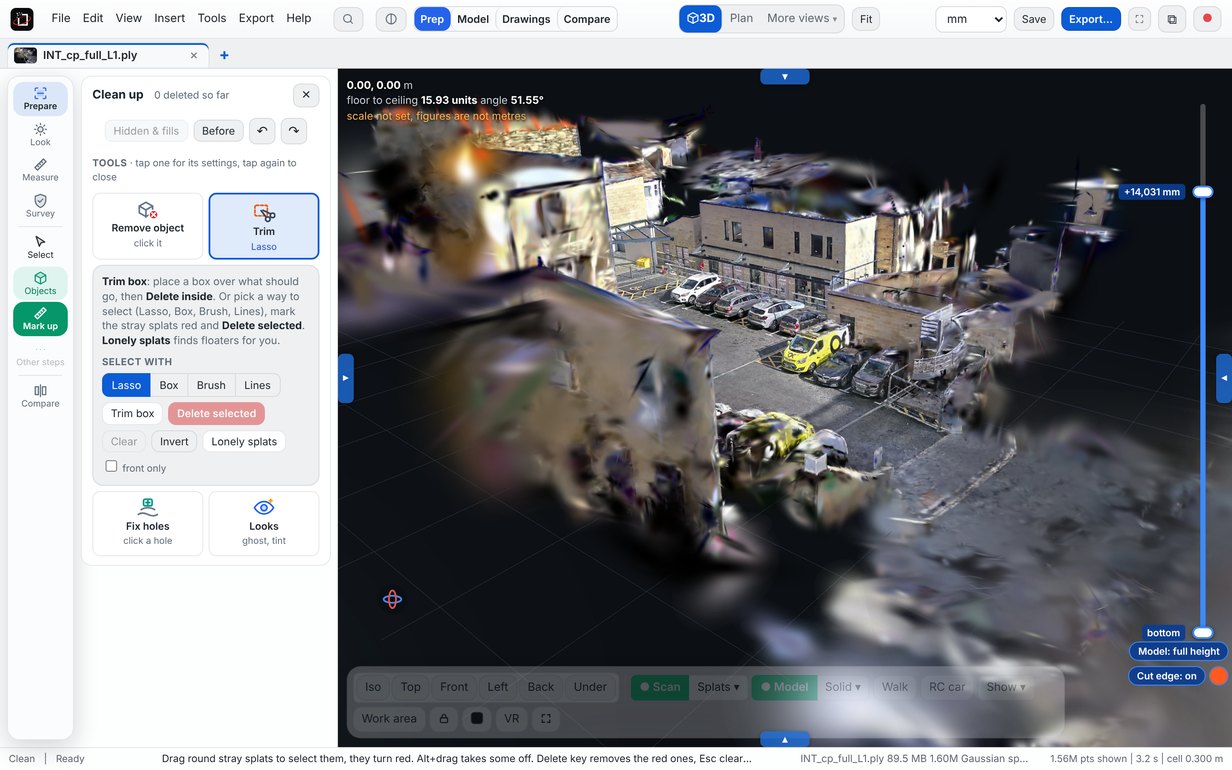This screenshot has width=1232, height=770.
Task: Click the Trim box button
Action: (x=132, y=413)
